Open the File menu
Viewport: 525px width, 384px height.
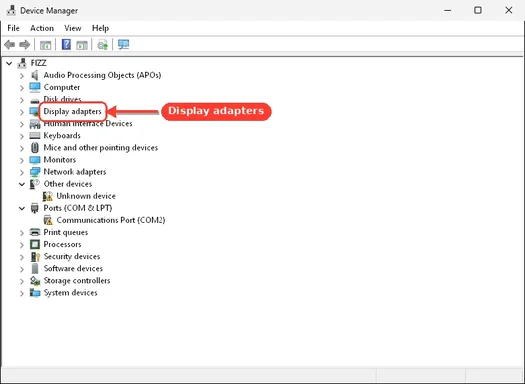(13, 28)
